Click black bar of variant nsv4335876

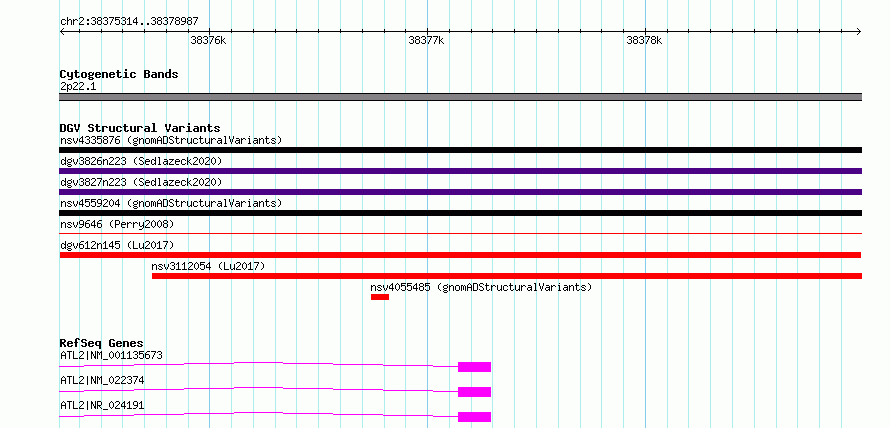click(460, 150)
